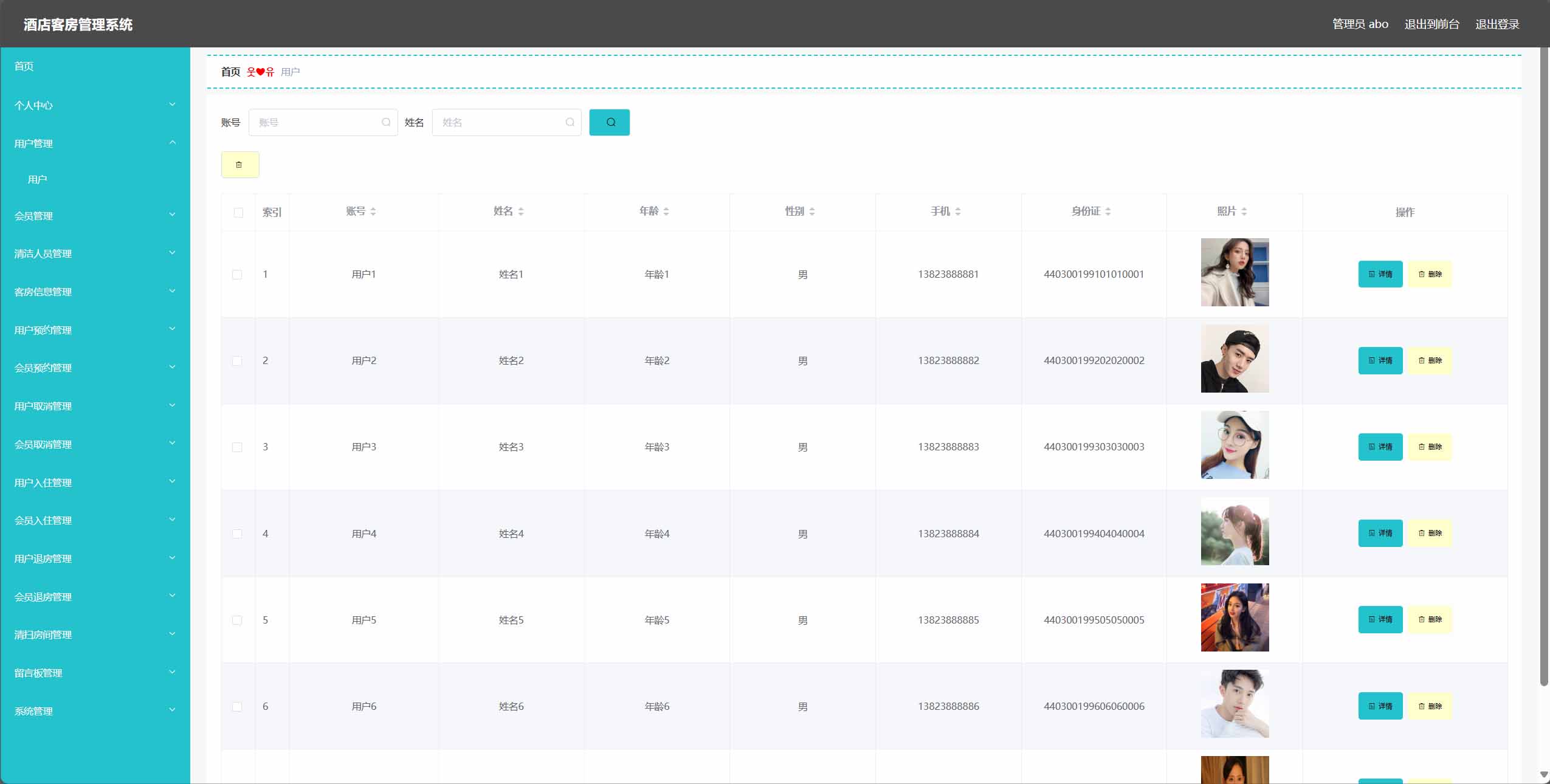Expand 用户取消管理 sidebar menu
This screenshot has height=784, width=1550.
tap(95, 406)
